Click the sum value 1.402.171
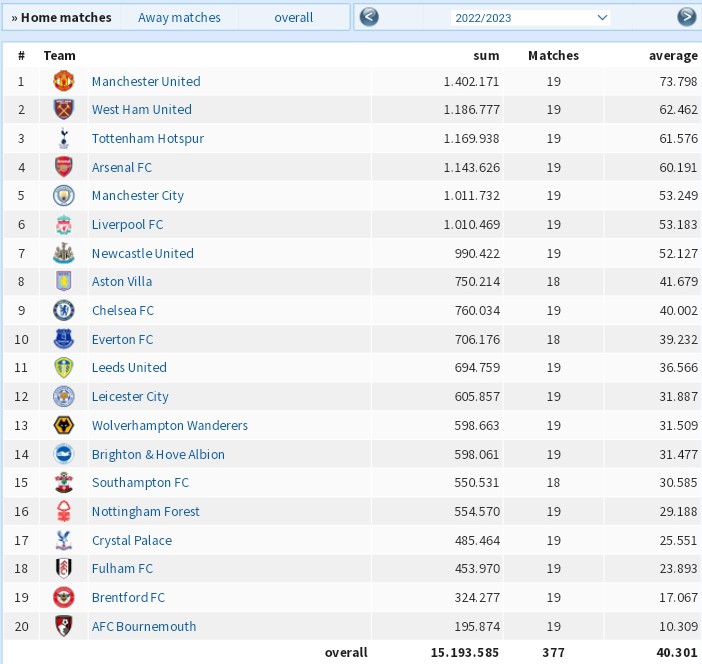 [471, 81]
